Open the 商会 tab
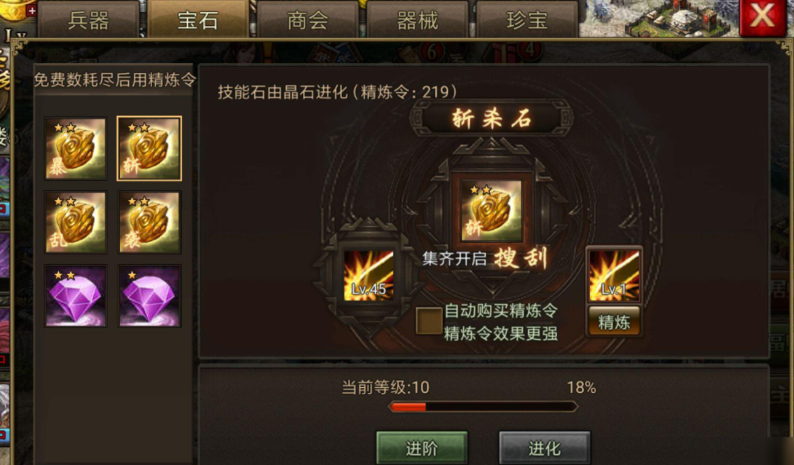Screen dimensions: 794x465 307,20
